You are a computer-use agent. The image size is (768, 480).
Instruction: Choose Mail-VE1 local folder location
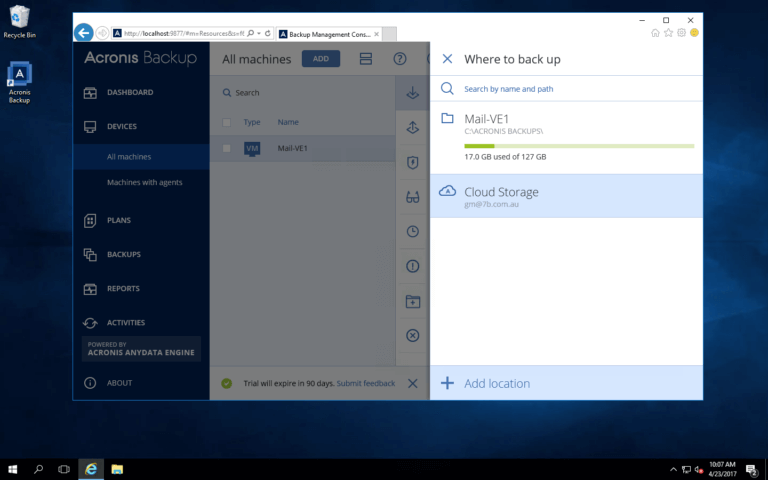pos(566,138)
